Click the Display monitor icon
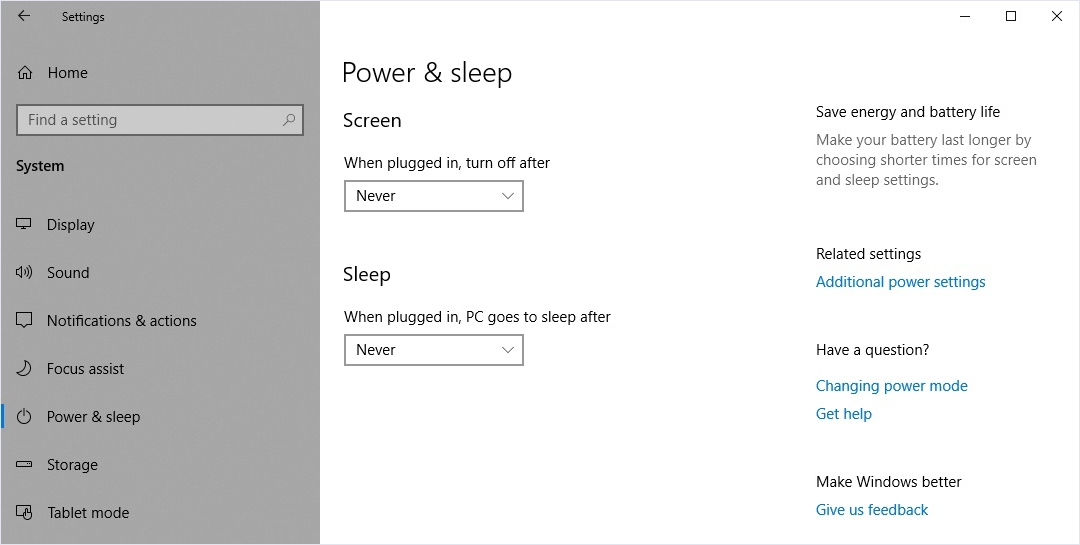 (x=24, y=225)
